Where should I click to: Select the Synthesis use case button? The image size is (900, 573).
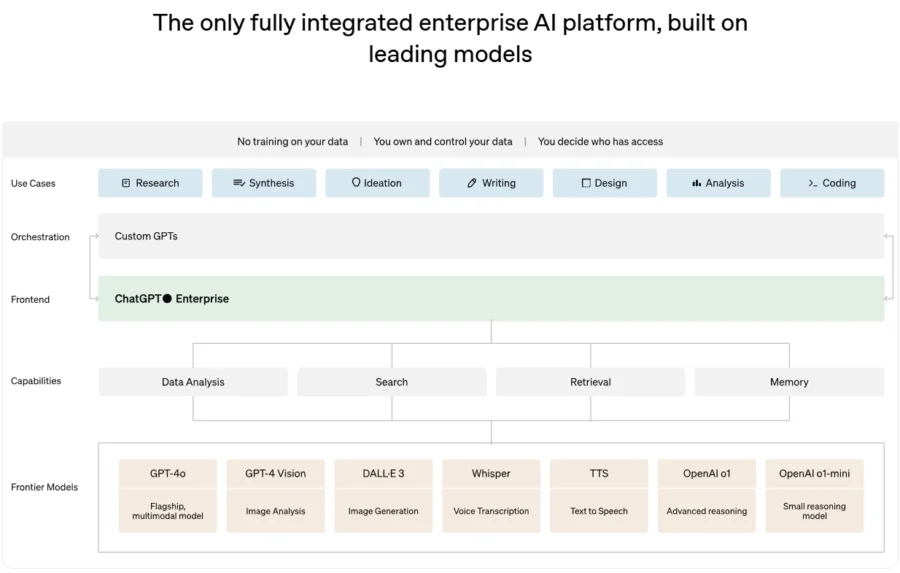coord(264,183)
